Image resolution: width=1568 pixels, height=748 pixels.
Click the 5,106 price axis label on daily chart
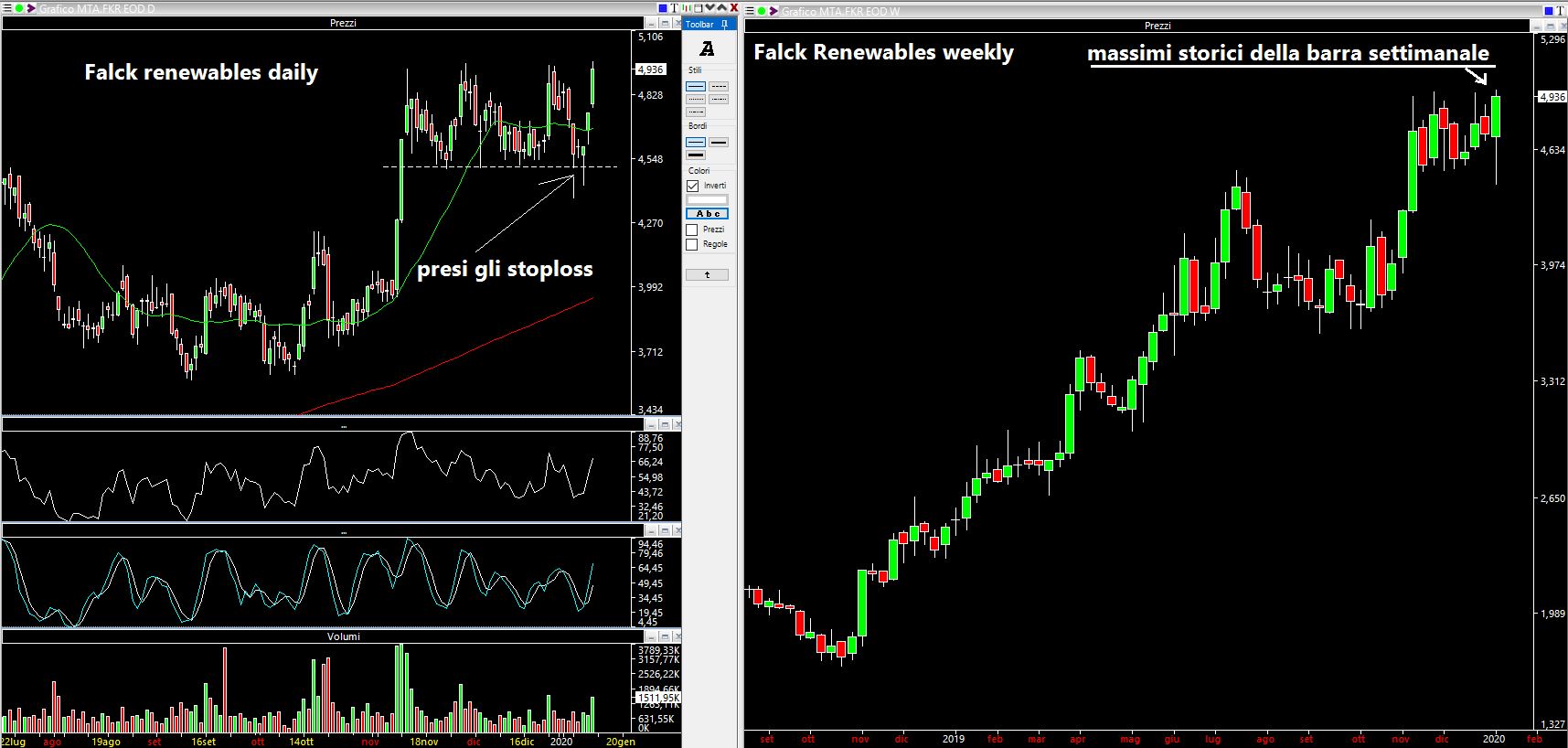point(651,37)
